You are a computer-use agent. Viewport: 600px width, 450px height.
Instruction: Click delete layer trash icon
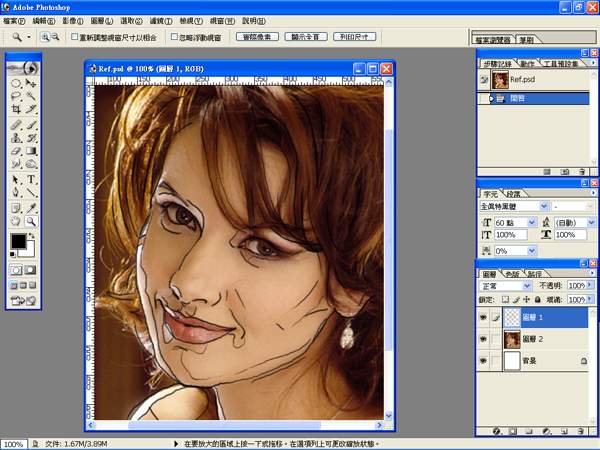pos(580,431)
